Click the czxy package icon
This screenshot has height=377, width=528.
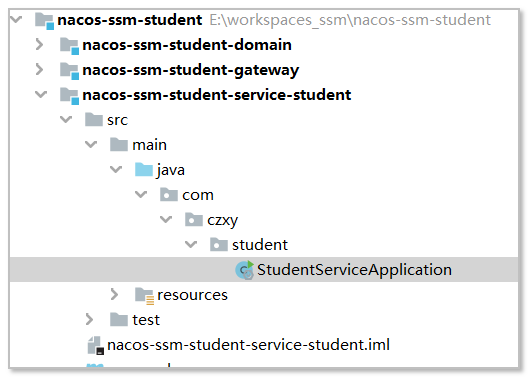click(194, 219)
